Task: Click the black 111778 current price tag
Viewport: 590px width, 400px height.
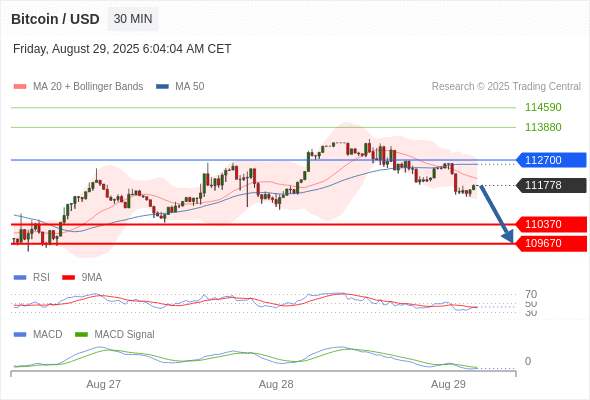Action: coord(551,185)
